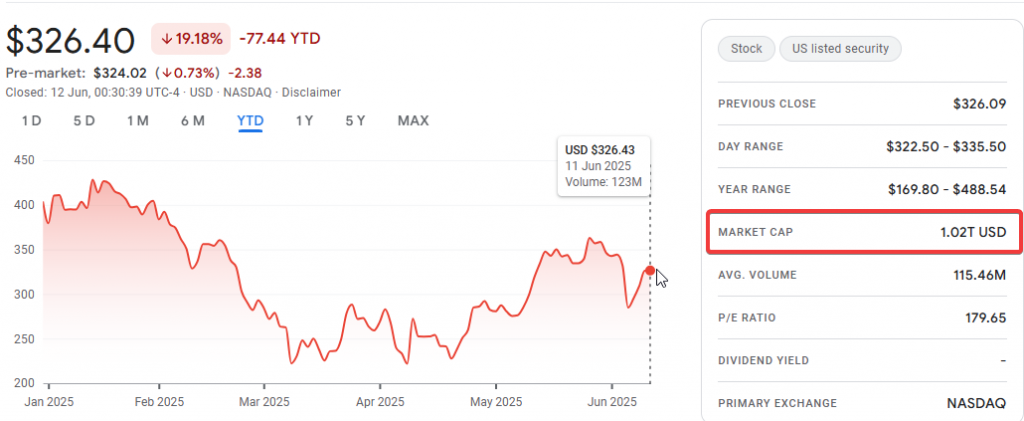
Task: Click the tooltip price USD $326.43
Action: coord(600,151)
